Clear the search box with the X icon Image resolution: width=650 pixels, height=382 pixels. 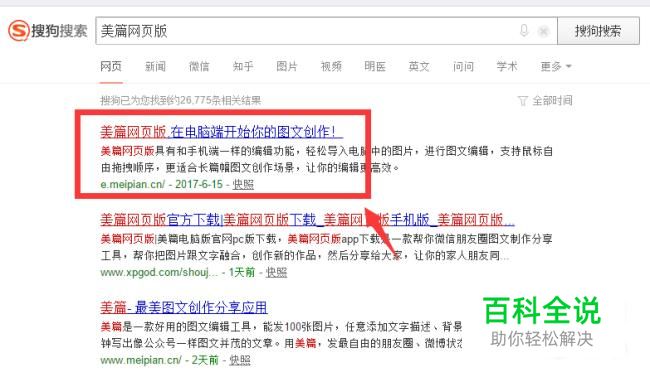pyautogui.click(x=543, y=31)
